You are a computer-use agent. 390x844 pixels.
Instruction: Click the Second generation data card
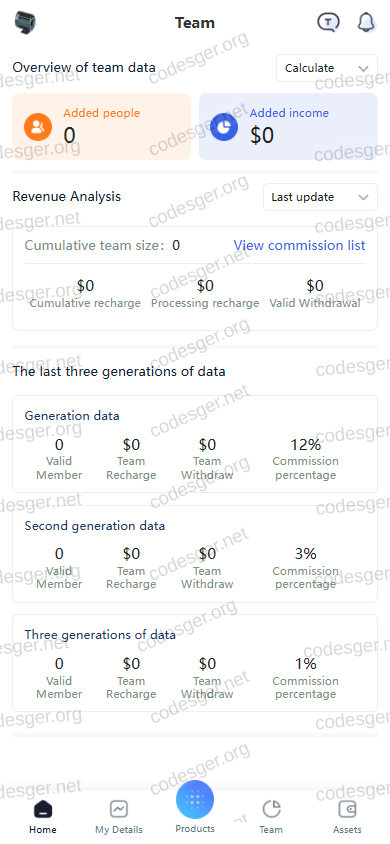click(x=195, y=554)
